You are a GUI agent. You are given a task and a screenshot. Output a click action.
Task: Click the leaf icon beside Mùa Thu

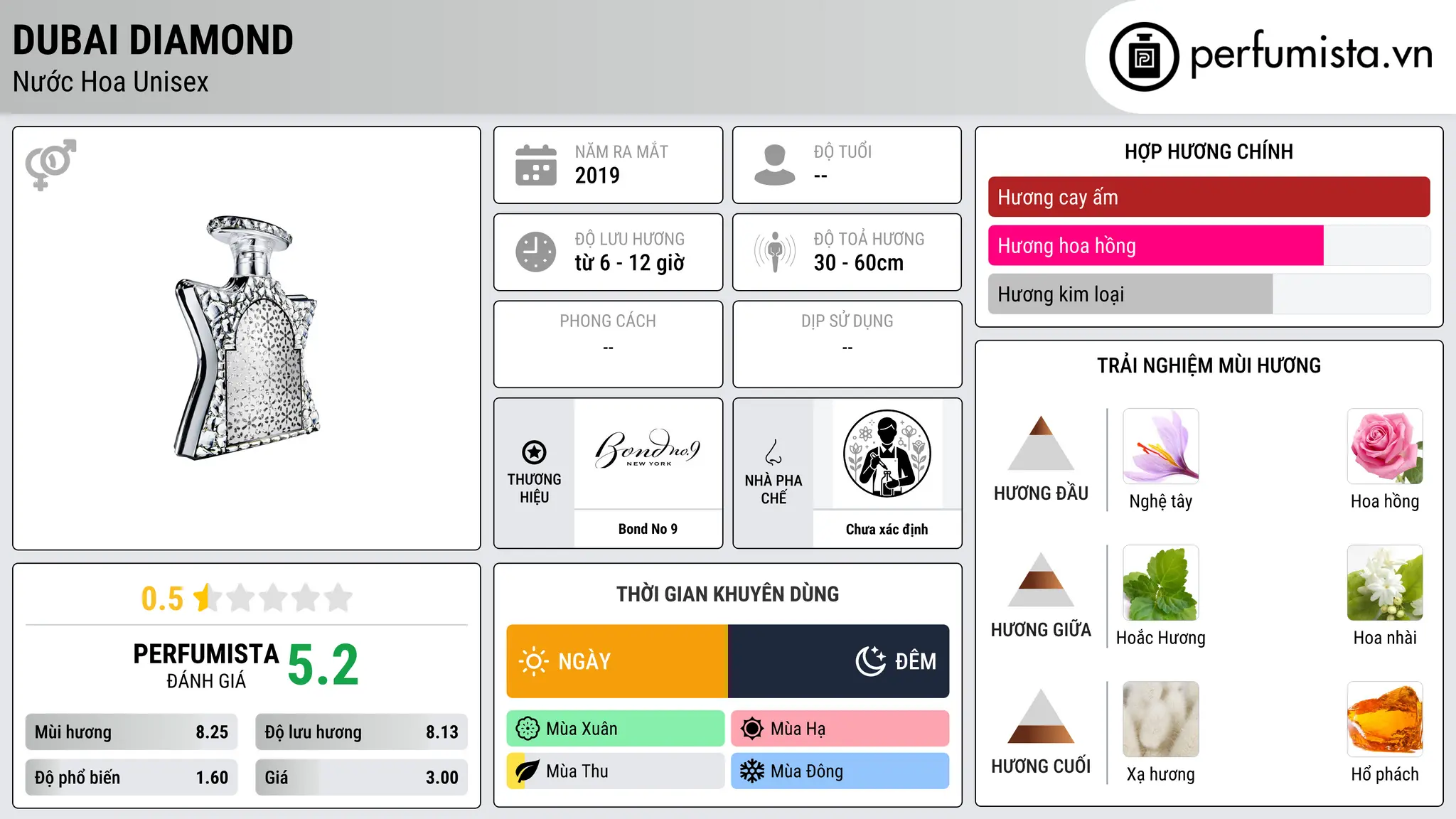tap(528, 771)
